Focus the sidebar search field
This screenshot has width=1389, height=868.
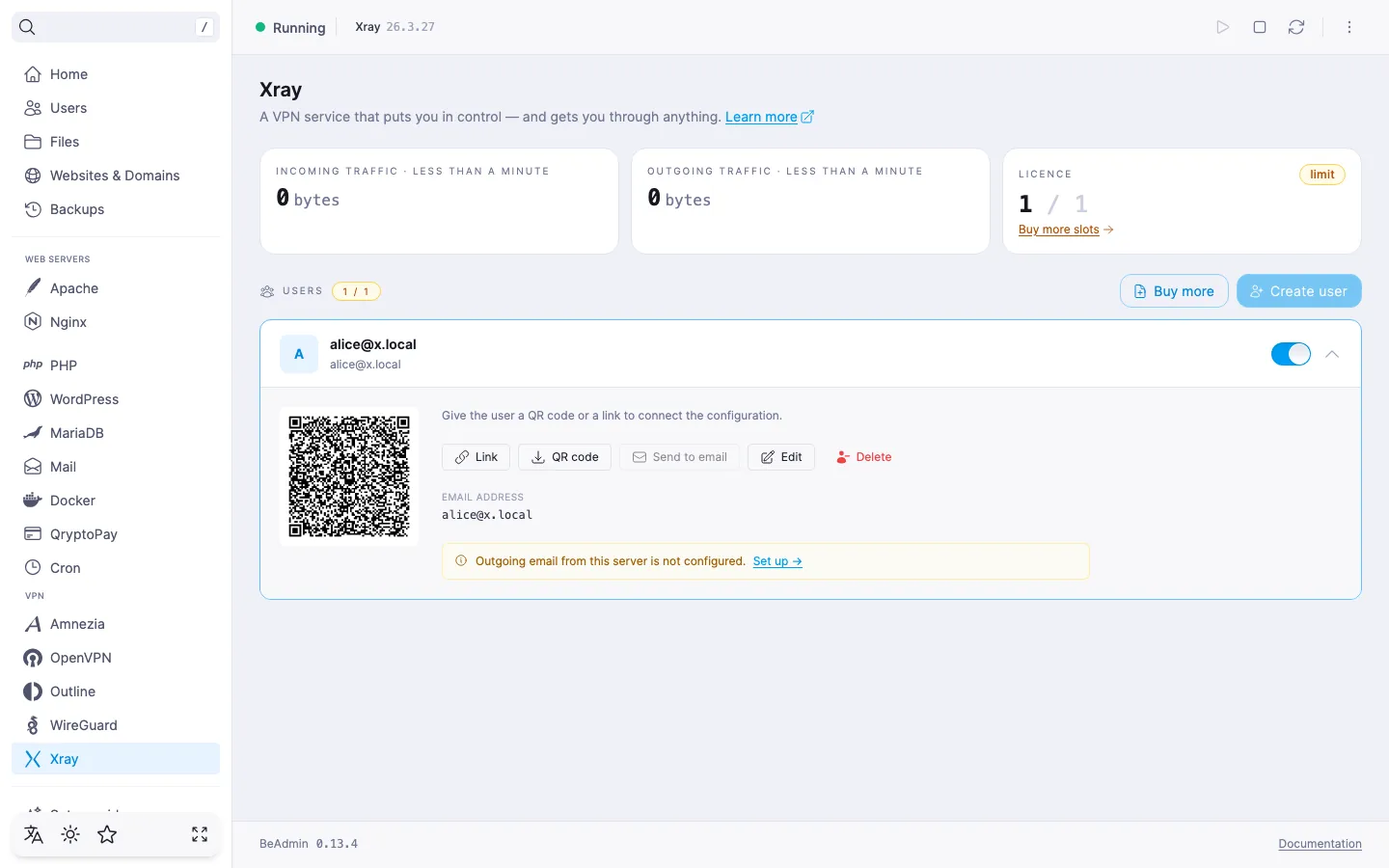(x=116, y=27)
